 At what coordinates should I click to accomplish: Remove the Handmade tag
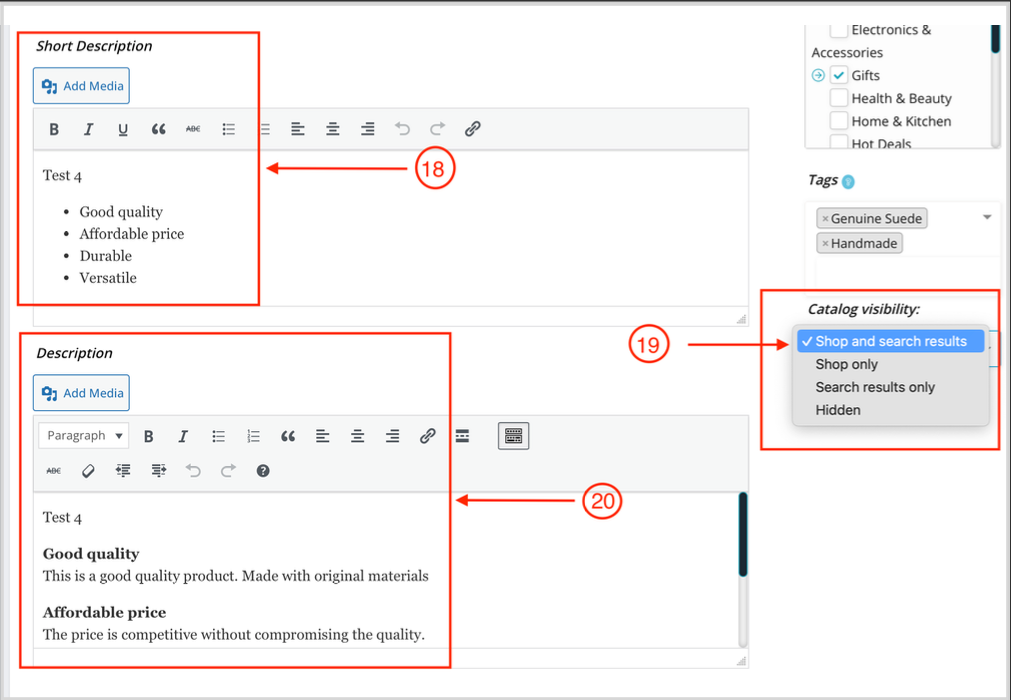coord(825,243)
